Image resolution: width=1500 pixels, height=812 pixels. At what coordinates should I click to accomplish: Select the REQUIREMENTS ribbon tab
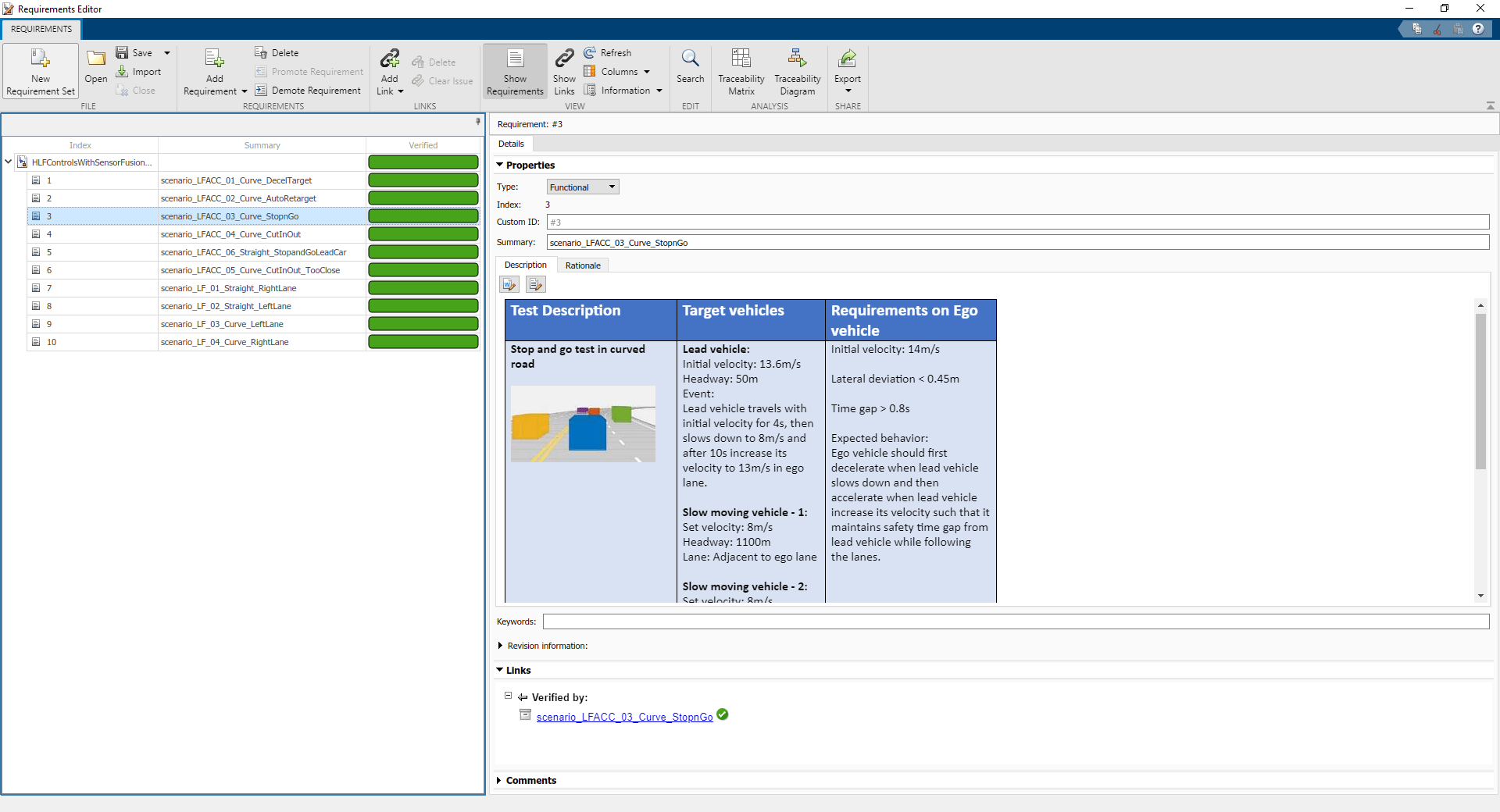(x=41, y=29)
